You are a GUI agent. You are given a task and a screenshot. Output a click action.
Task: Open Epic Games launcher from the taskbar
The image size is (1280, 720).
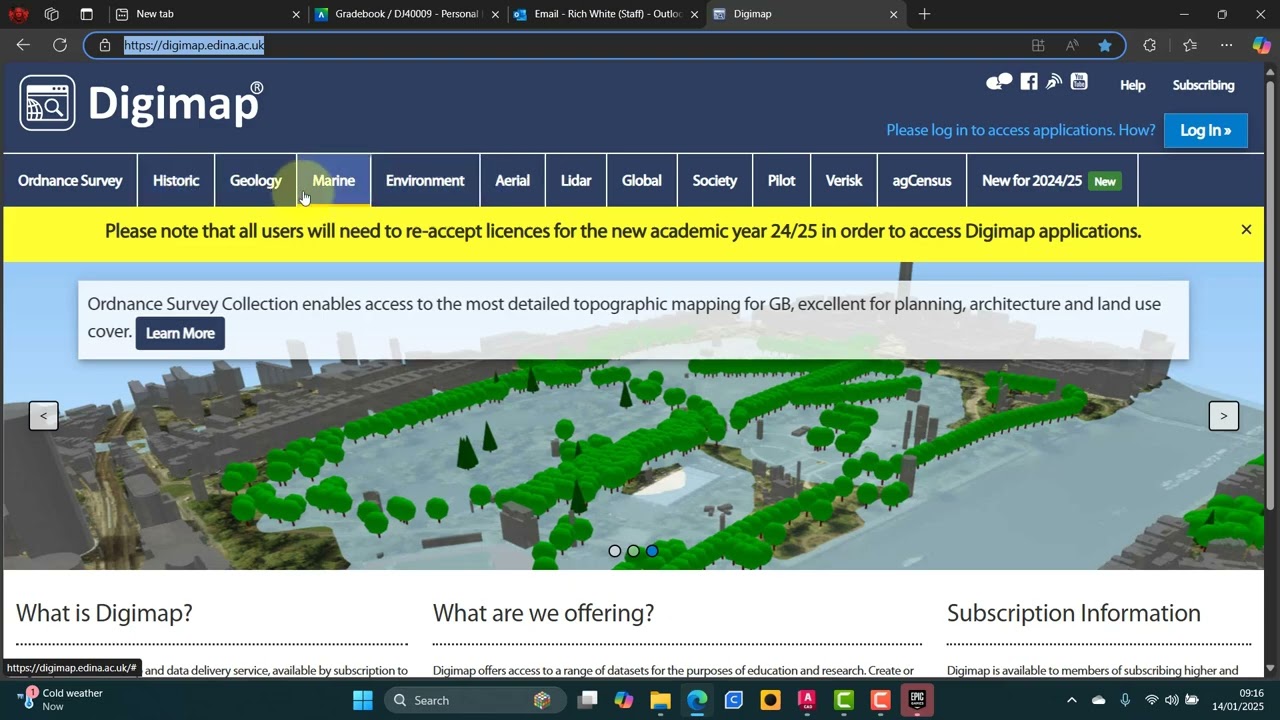(917, 700)
